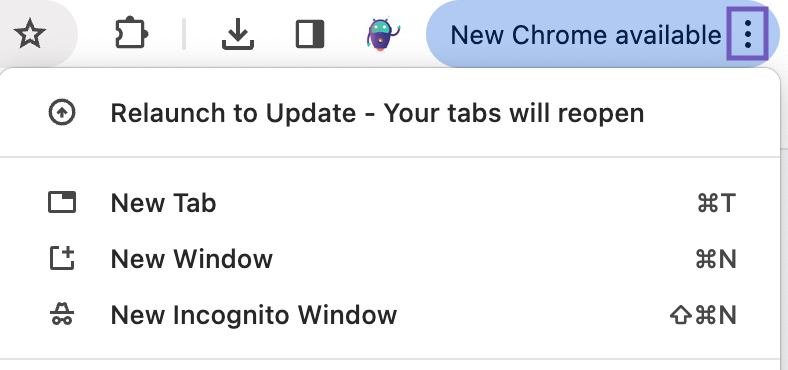
Task: Choose "New Tab" from the menu
Action: [x=390, y=203]
